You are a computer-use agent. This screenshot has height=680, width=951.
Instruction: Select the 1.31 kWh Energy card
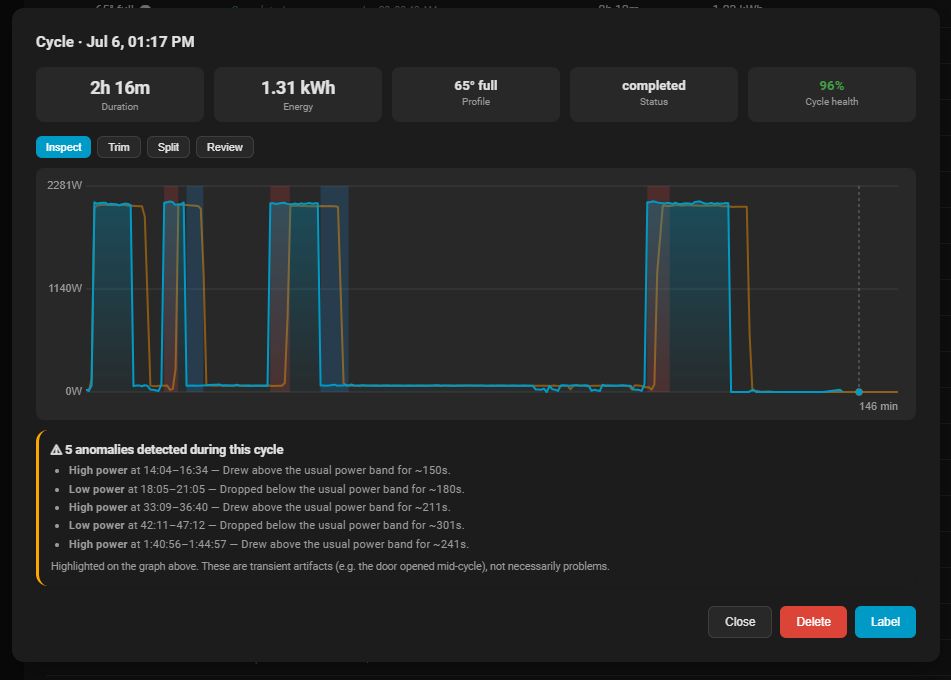coord(298,95)
